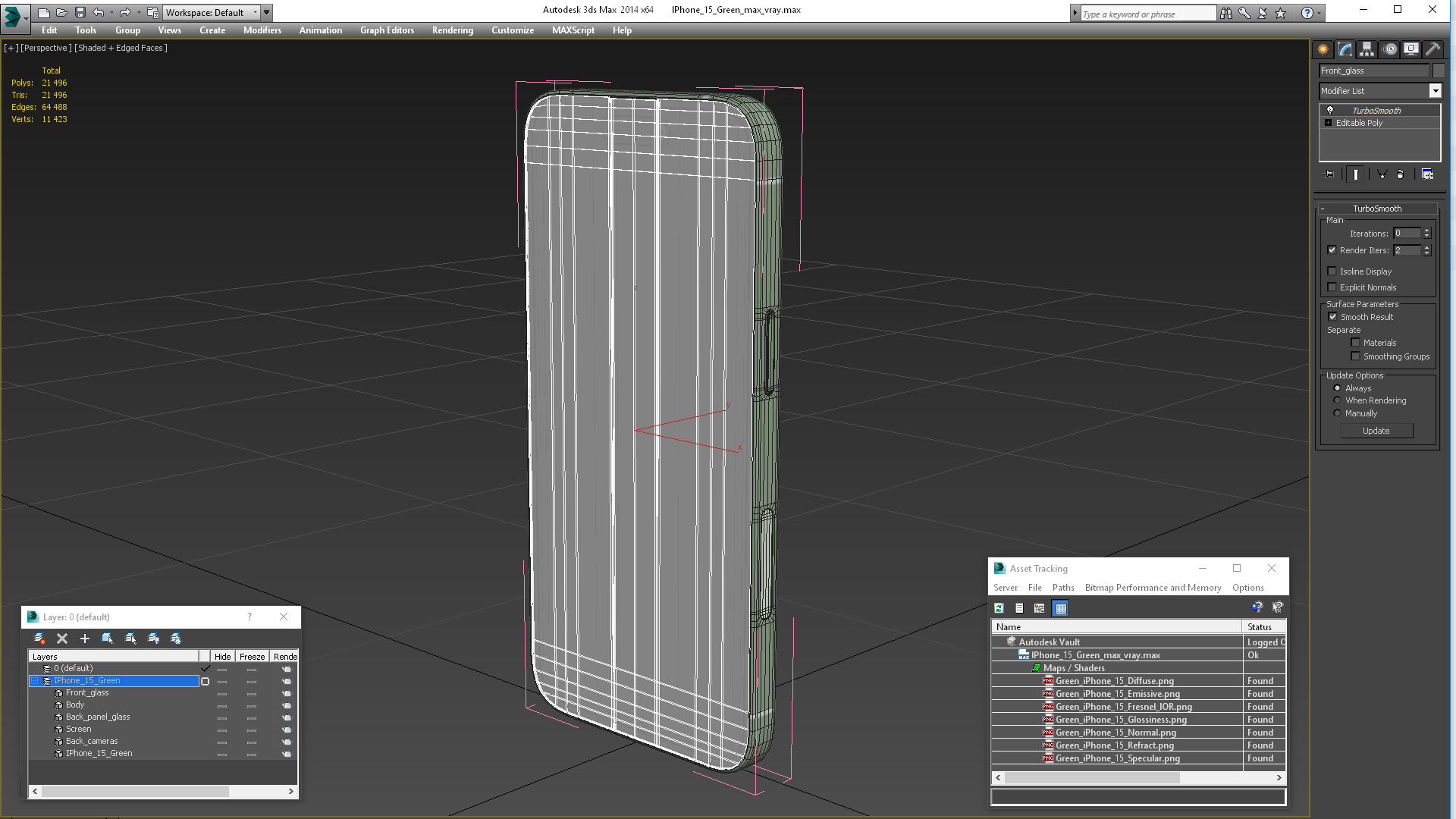Open quick access toolbar customize arrow

pyautogui.click(x=267, y=12)
